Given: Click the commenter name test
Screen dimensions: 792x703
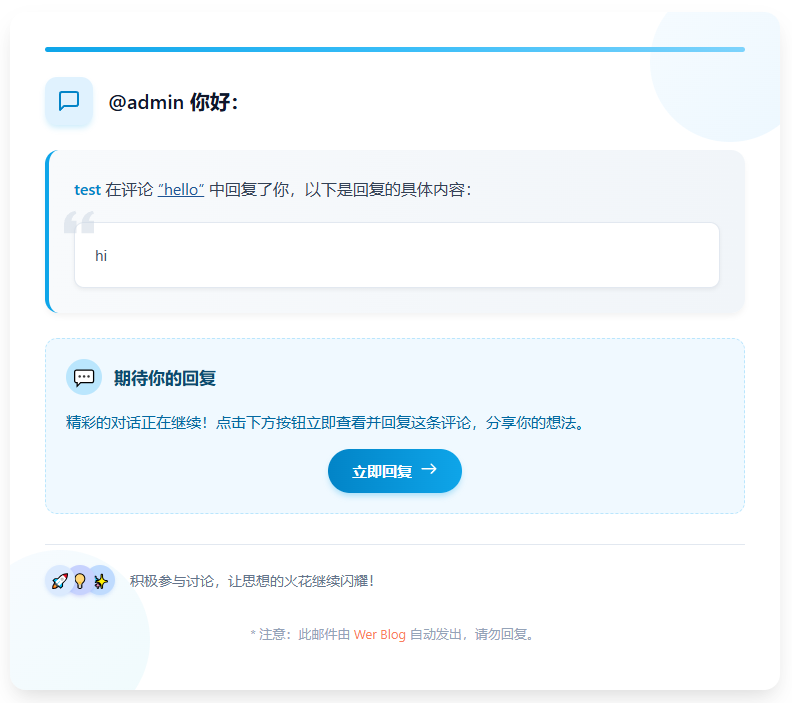Looking at the screenshot, I should pyautogui.click(x=87, y=190).
